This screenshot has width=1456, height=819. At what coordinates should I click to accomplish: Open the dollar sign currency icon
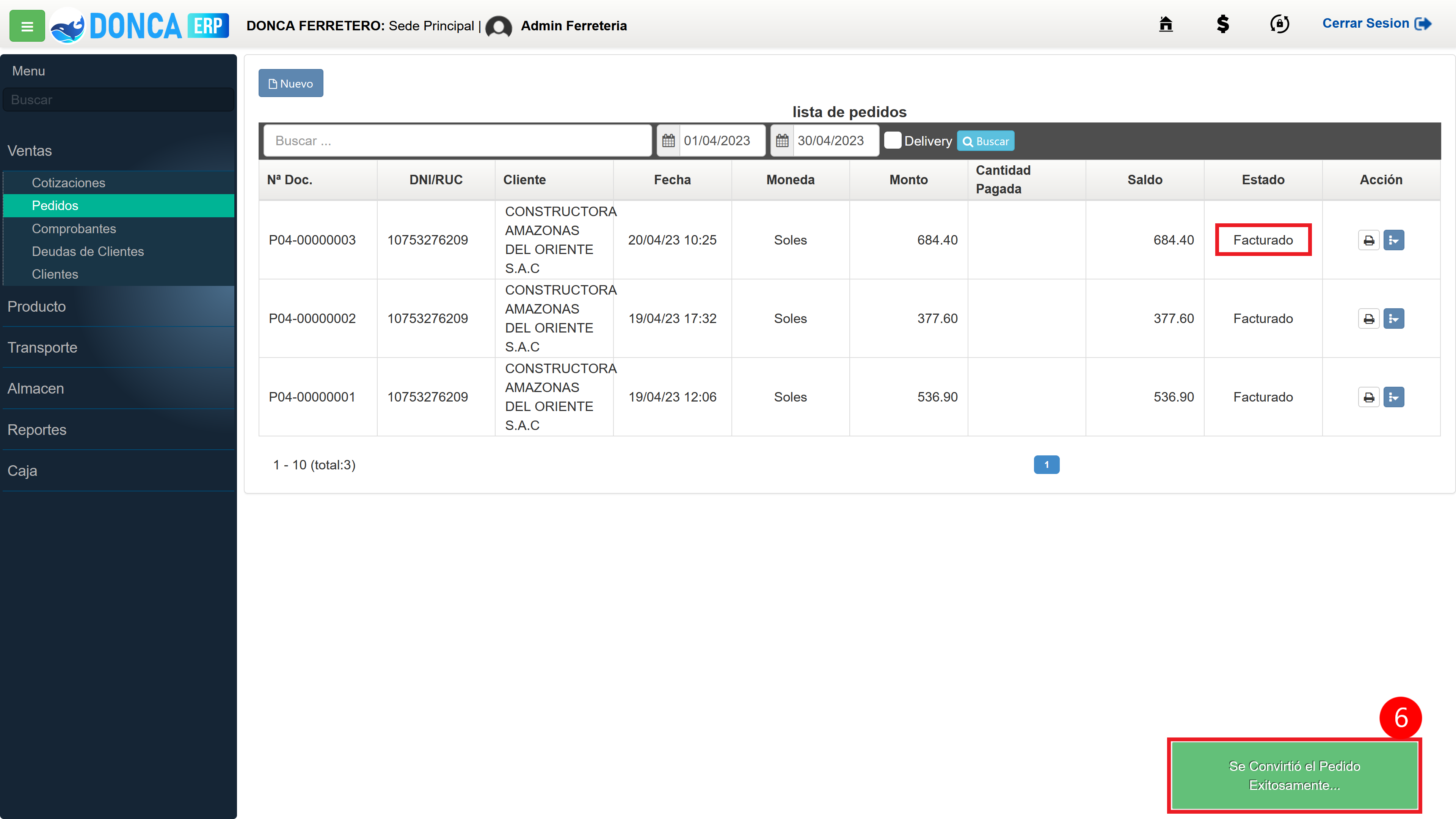(x=1222, y=24)
